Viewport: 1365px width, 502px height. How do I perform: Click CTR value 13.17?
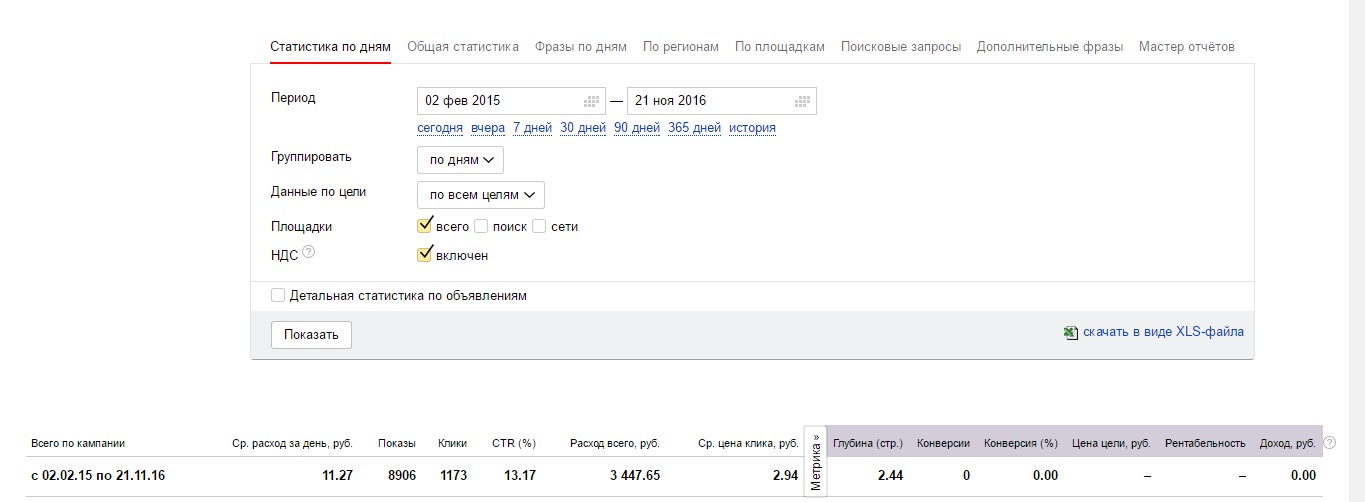click(521, 476)
